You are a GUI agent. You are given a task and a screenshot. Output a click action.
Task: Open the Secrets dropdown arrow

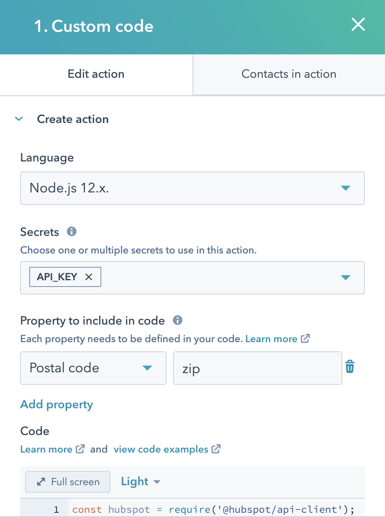tap(346, 277)
